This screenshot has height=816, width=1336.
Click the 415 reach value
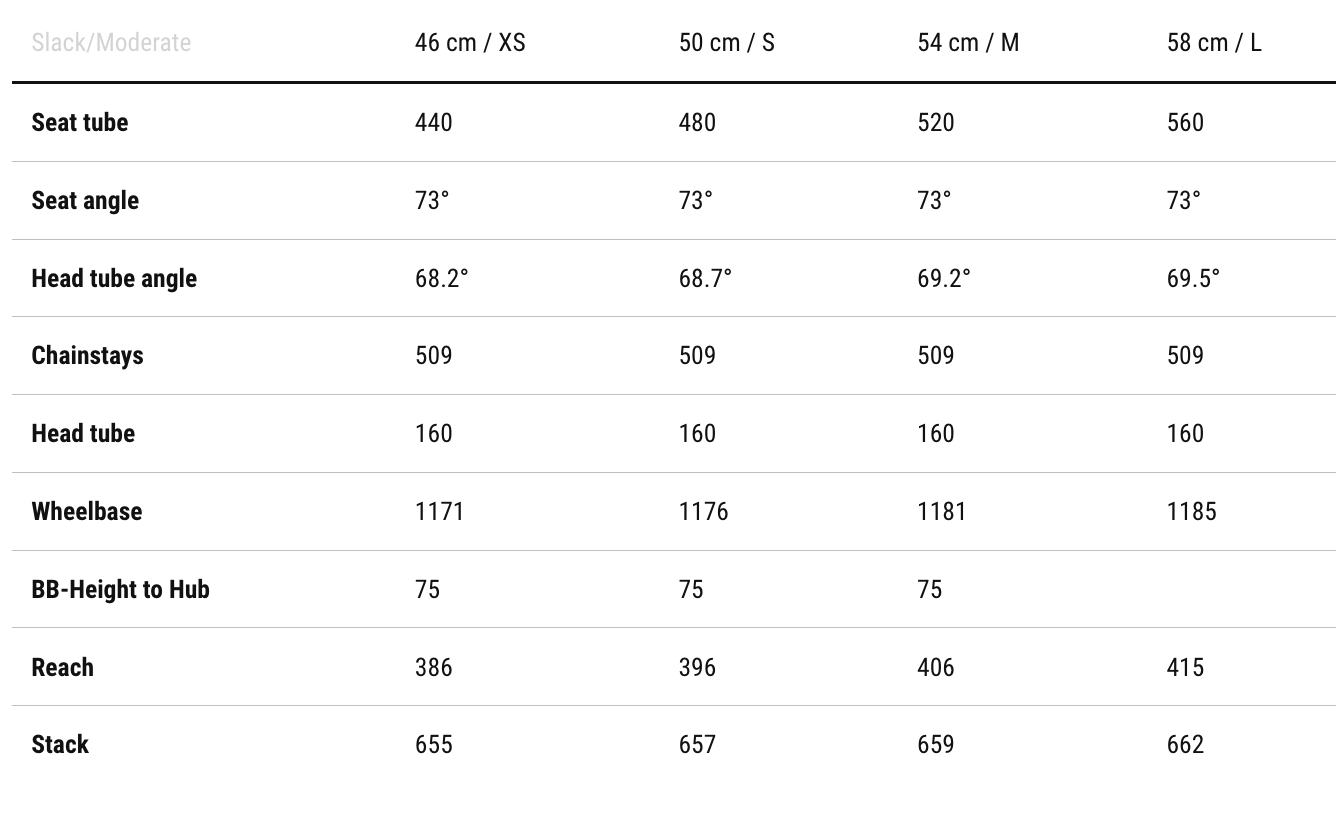coord(1185,667)
